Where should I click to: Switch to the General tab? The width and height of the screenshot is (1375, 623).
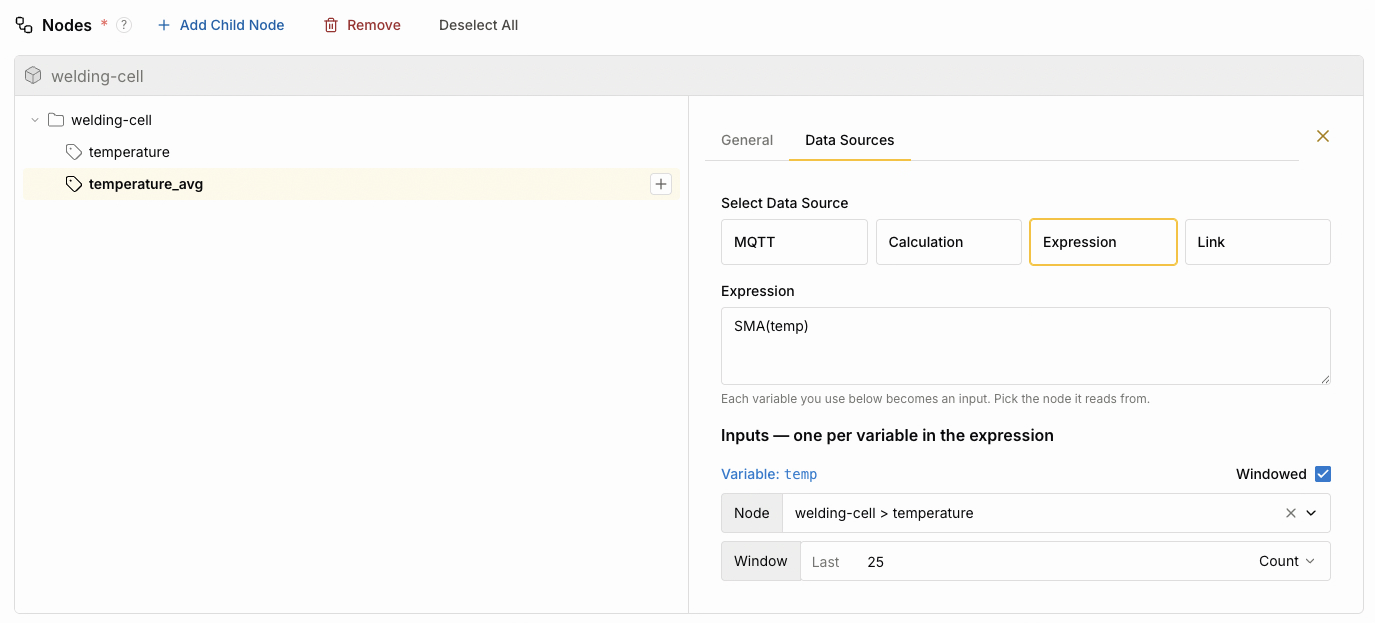click(747, 140)
